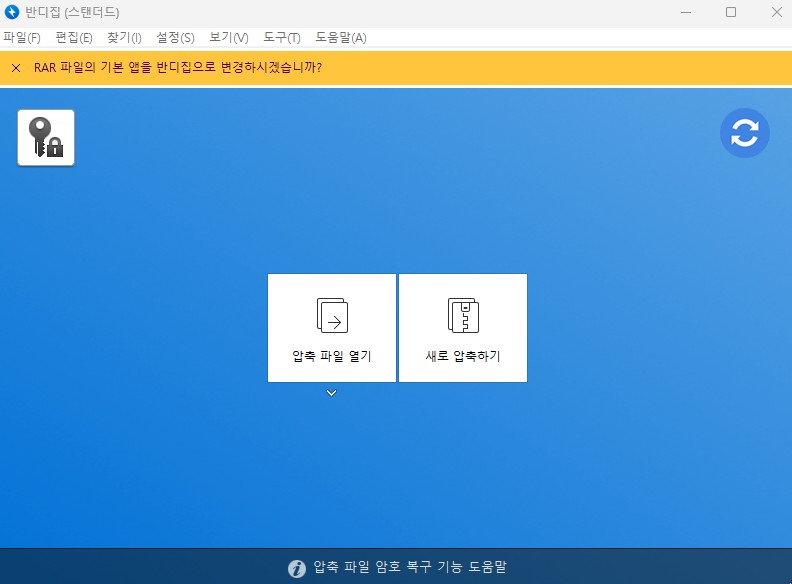The image size is (792, 584).
Task: Open the 설정(S) menu
Action: click(x=175, y=37)
